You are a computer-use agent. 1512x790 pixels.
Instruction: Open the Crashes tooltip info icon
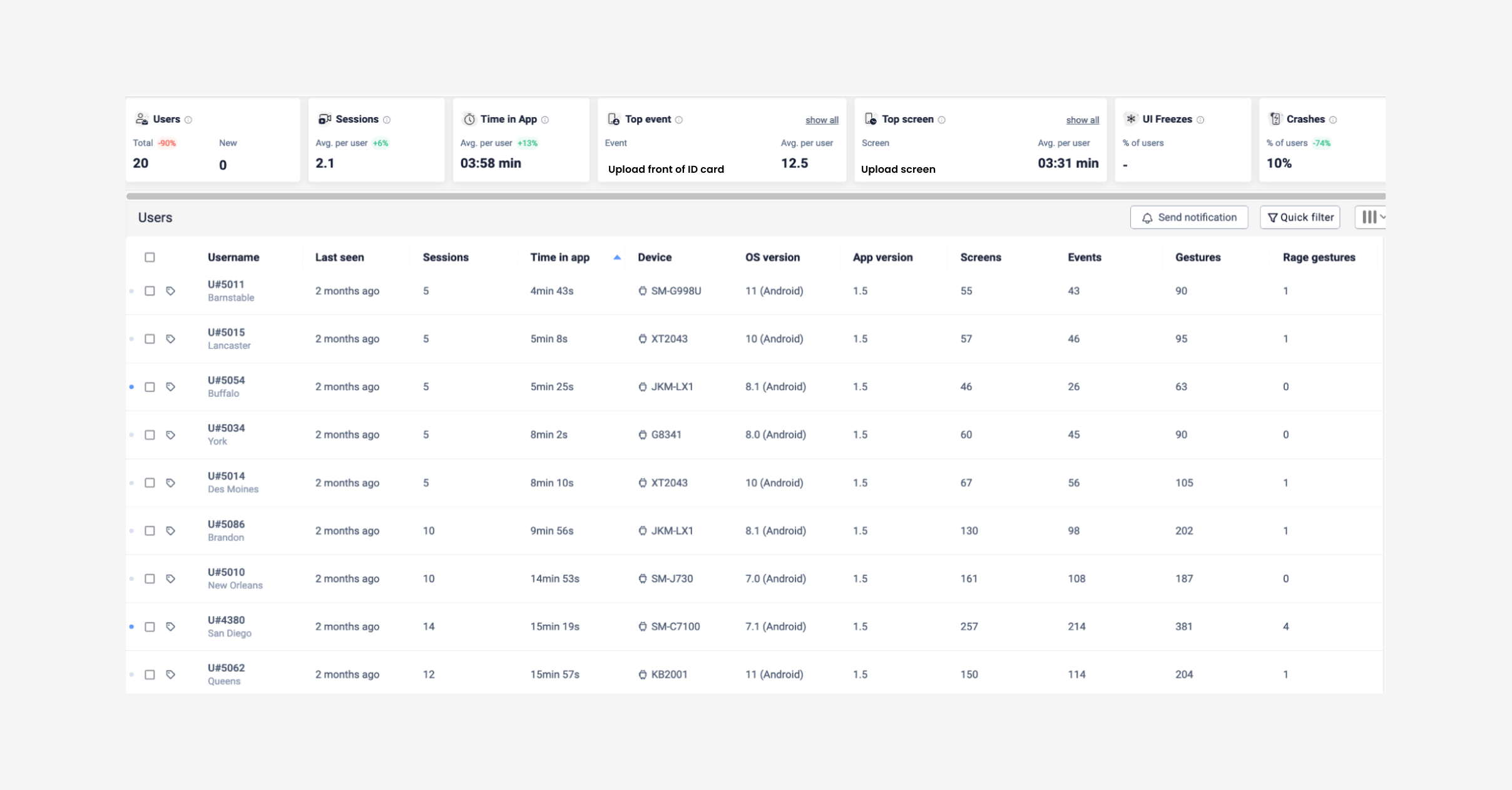point(1334,119)
